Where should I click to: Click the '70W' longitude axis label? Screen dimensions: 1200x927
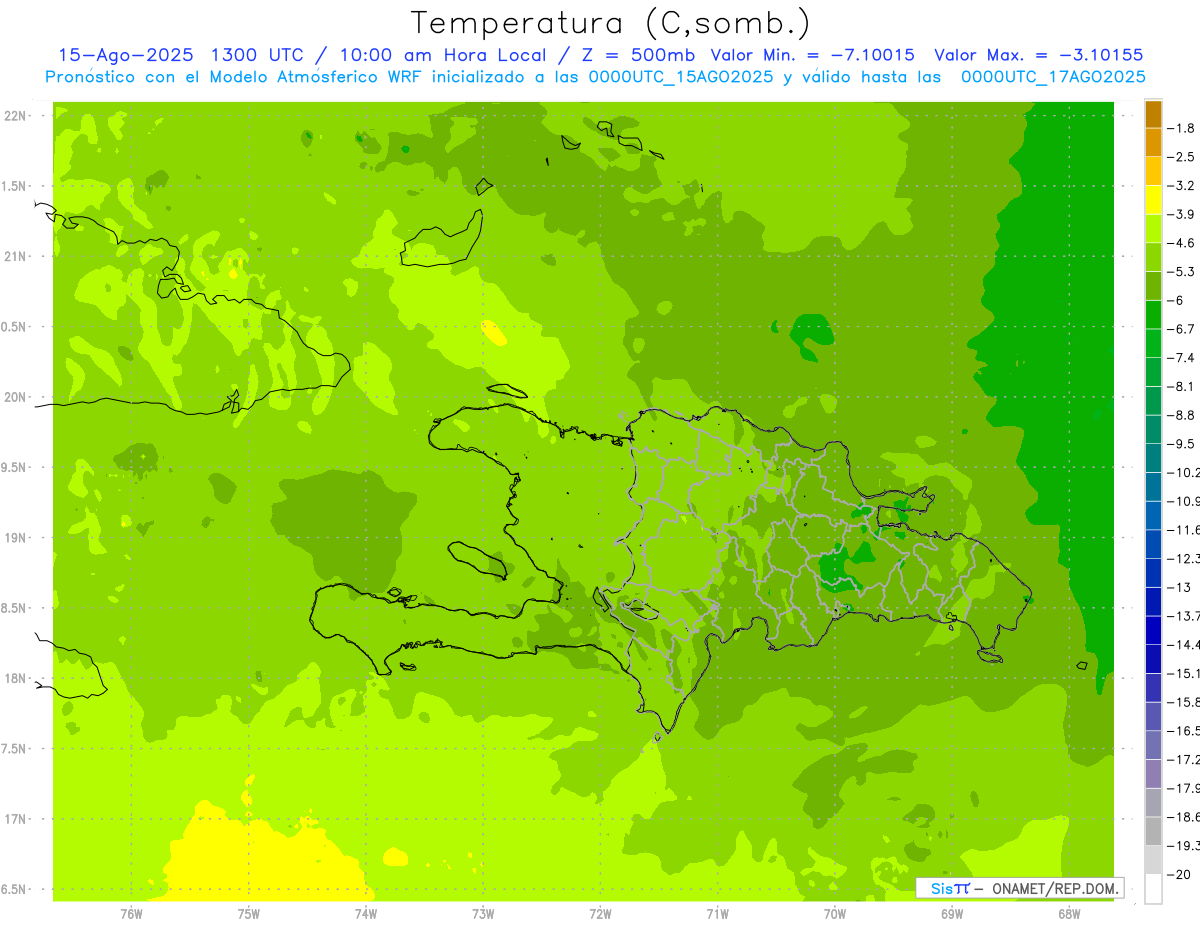pyautogui.click(x=834, y=914)
